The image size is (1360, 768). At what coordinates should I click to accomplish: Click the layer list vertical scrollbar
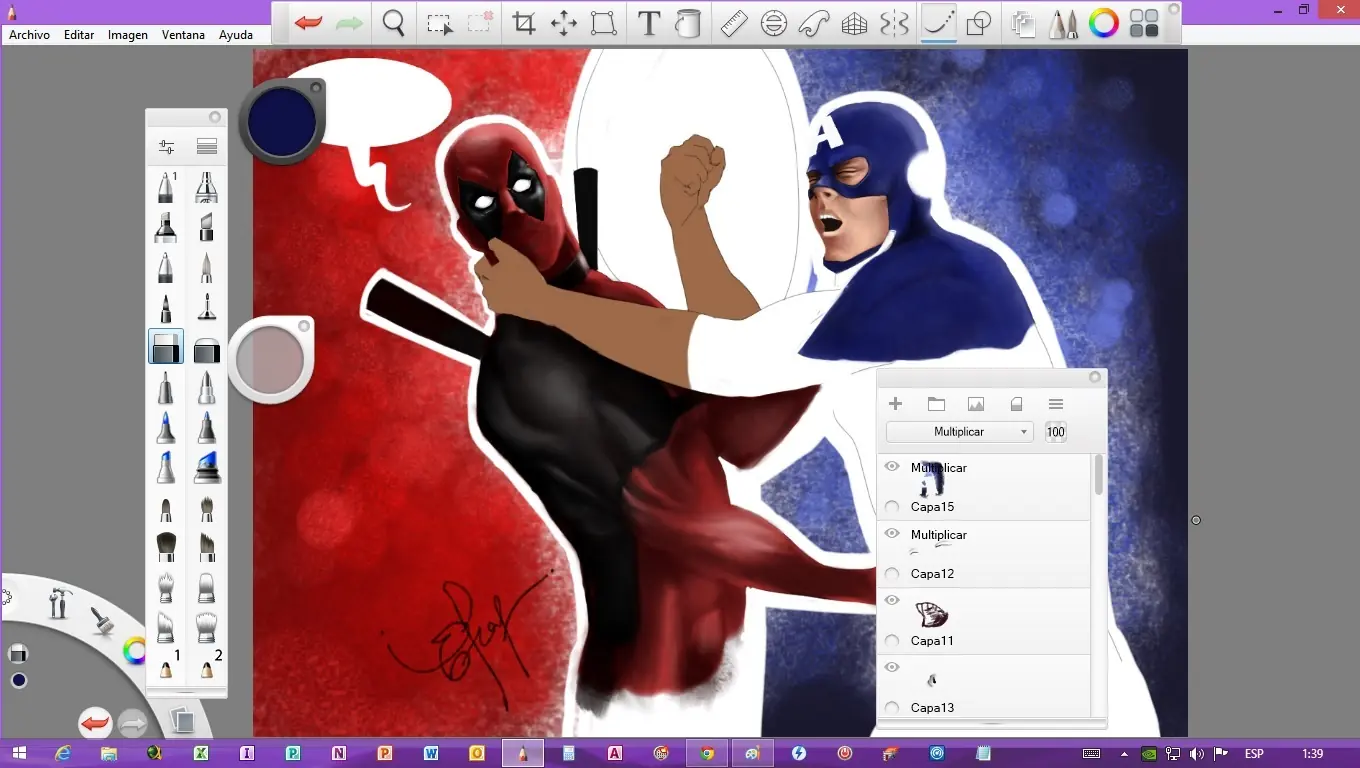1099,475
